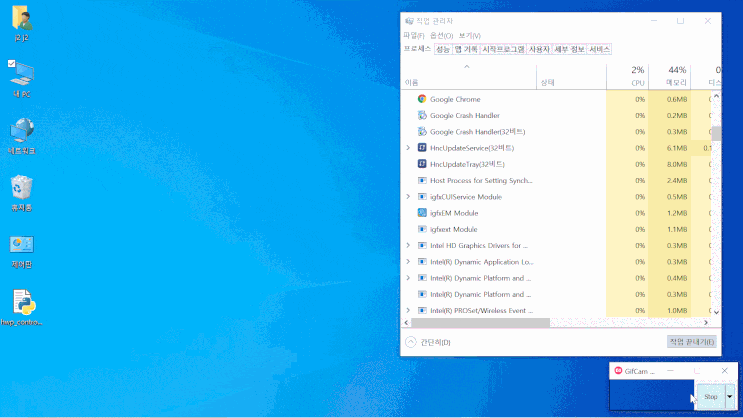
Task: Open the 보기(V) menu
Action: (x=470, y=36)
